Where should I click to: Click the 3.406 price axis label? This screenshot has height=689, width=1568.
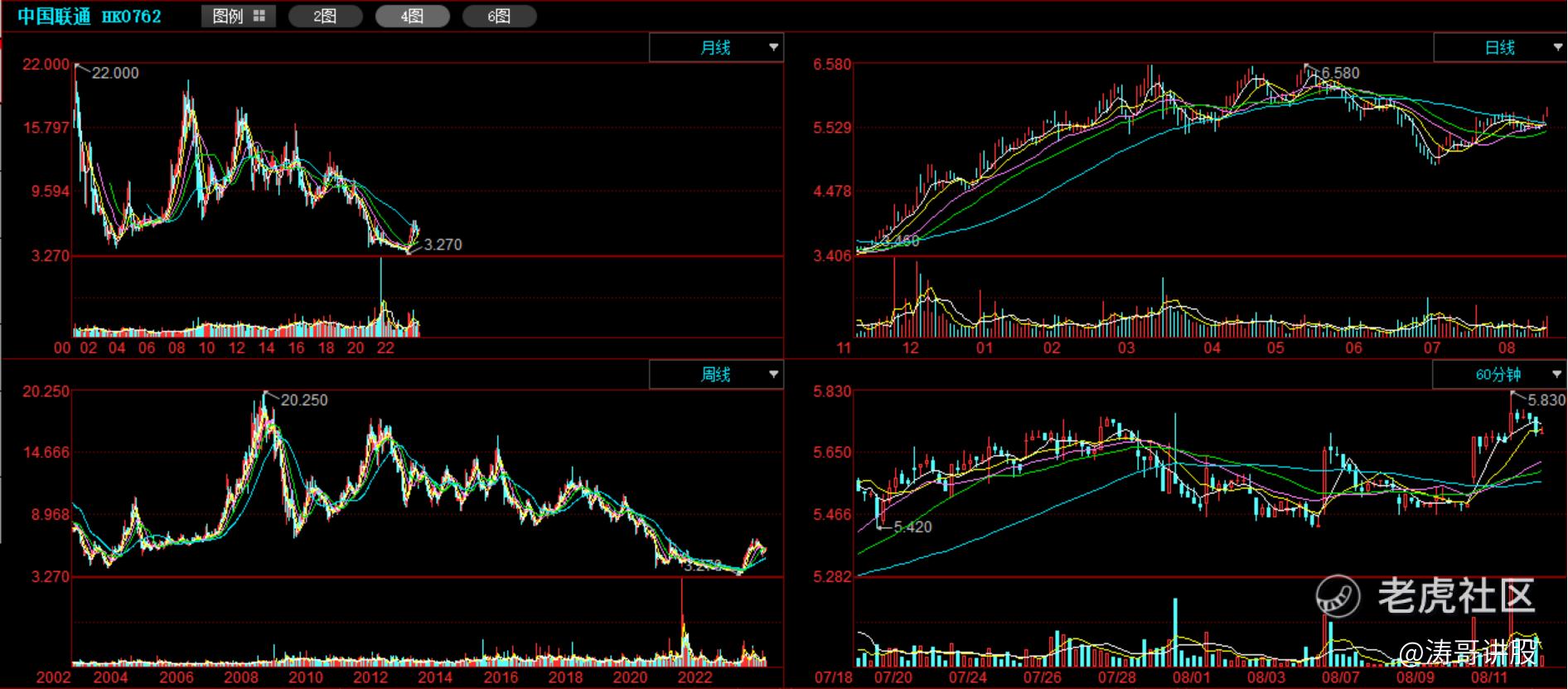[x=832, y=255]
